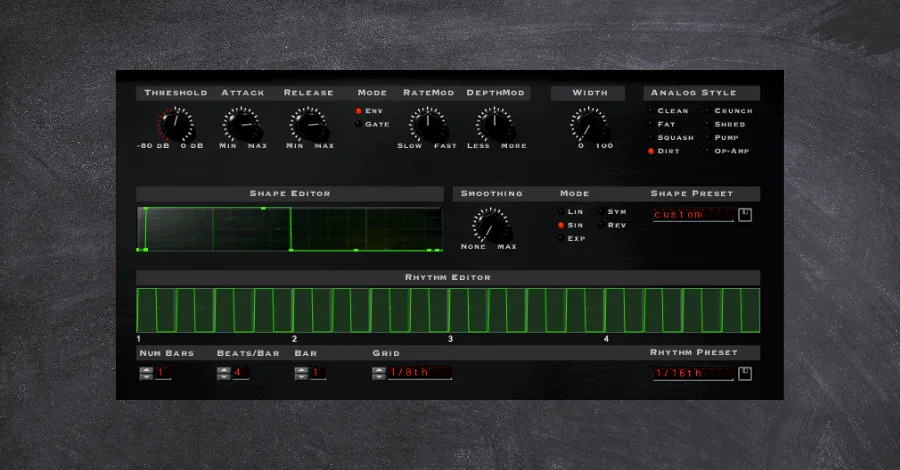Save the shape preset with disk icon
Screen dimensions: 900x470
[745, 215]
